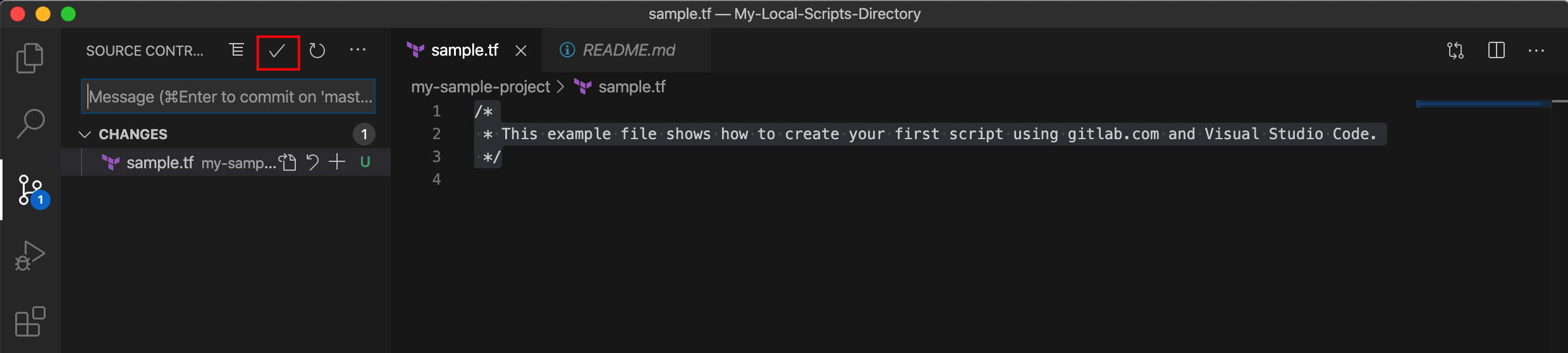
Task: Select the sample.tf editor tab
Action: coord(464,50)
